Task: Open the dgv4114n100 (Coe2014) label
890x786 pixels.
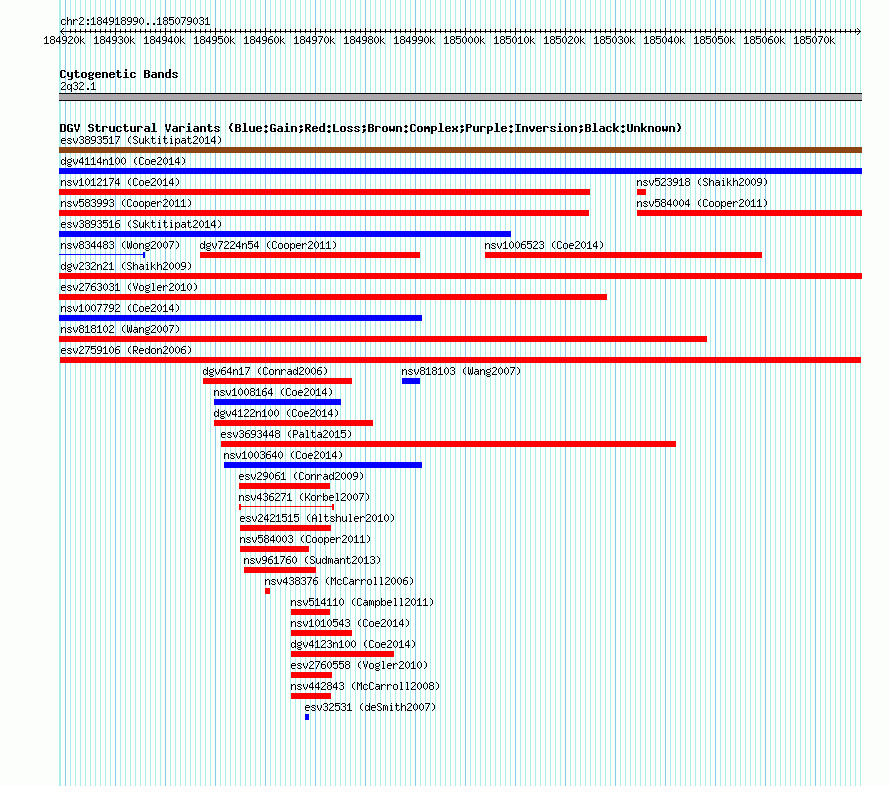Action: 123,161
